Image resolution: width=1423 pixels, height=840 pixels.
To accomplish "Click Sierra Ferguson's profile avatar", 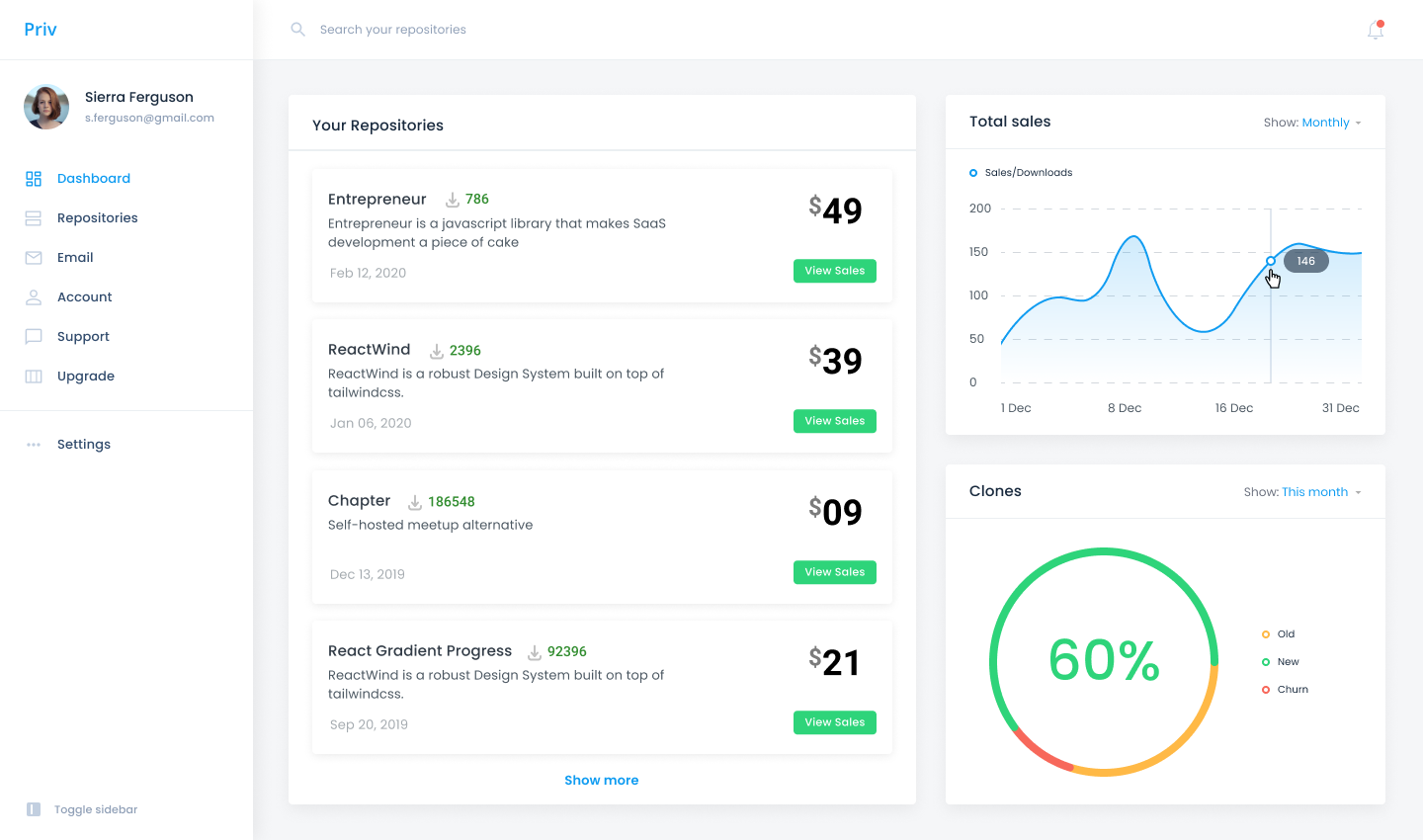I will [x=46, y=107].
